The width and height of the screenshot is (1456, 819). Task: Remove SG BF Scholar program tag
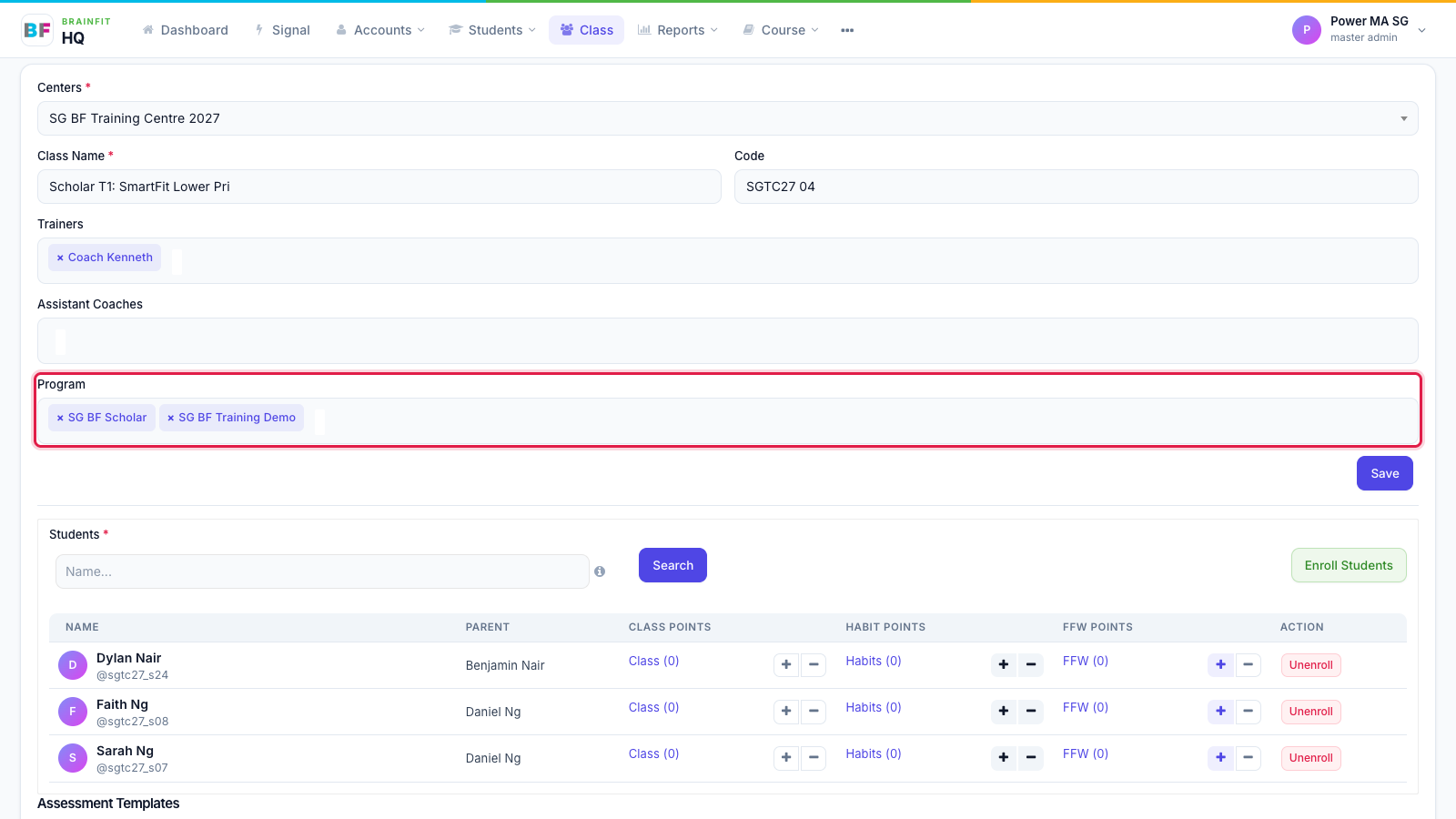click(x=60, y=418)
